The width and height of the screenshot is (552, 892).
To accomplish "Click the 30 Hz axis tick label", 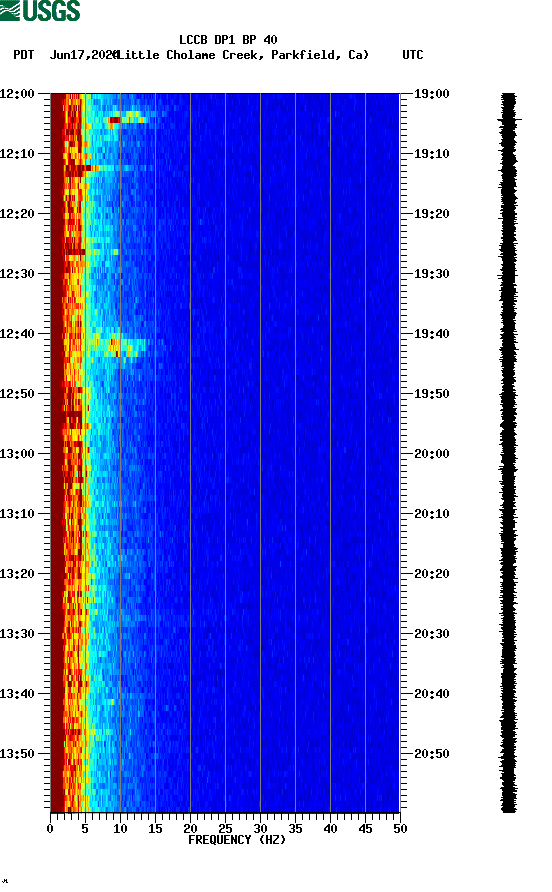I will pos(260,829).
